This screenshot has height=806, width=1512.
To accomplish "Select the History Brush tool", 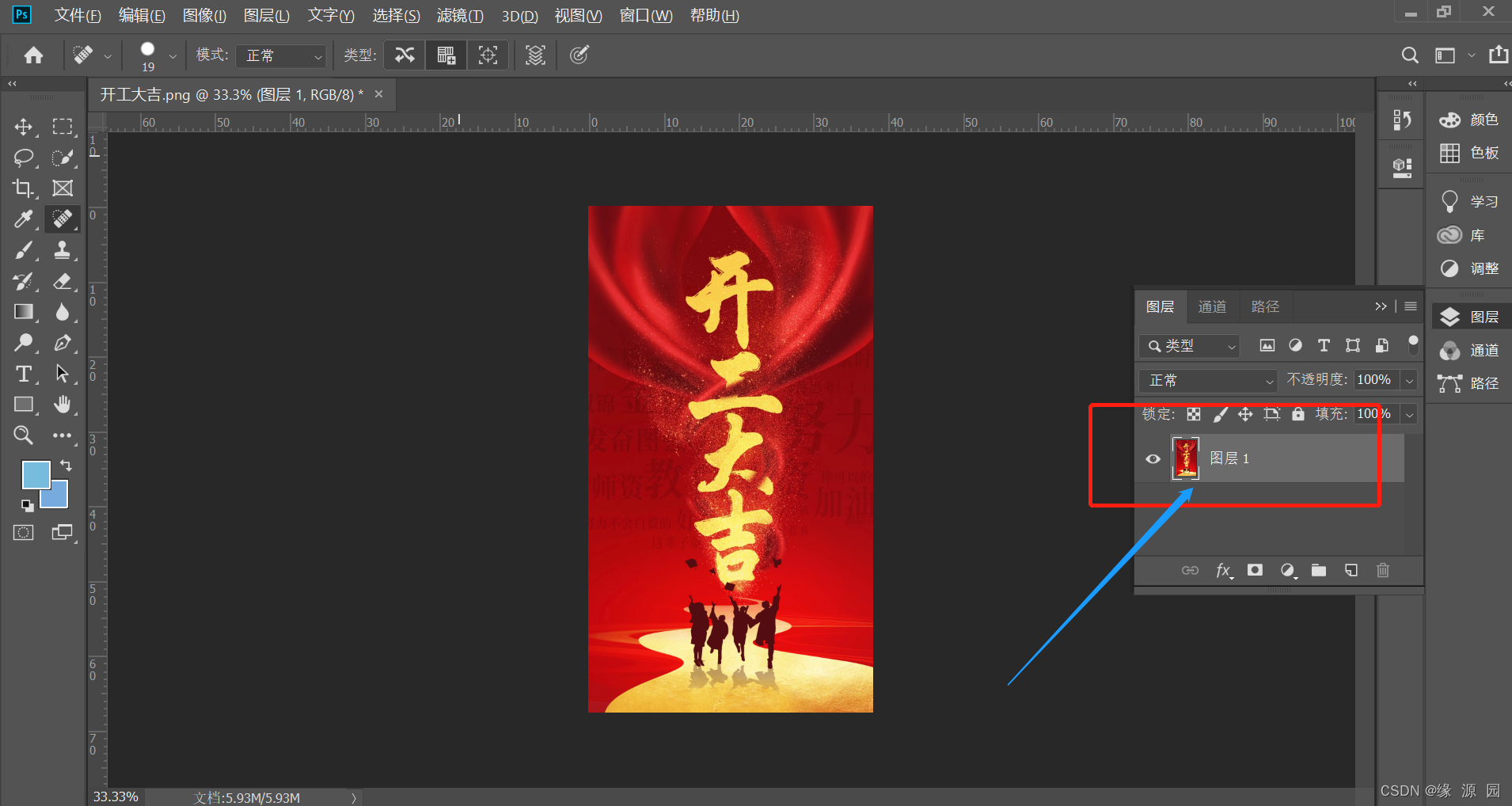I will (x=23, y=281).
